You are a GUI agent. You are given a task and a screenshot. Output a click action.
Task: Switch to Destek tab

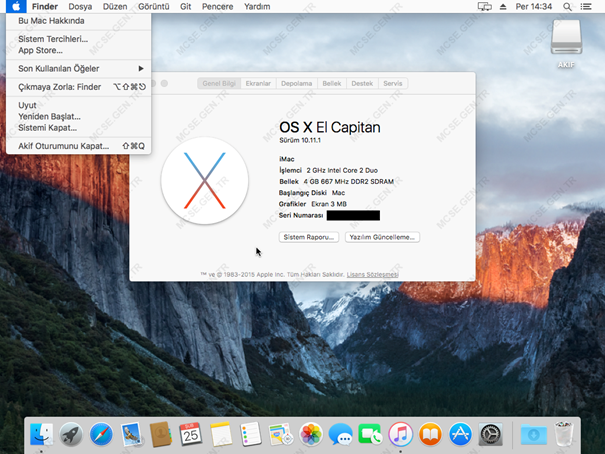point(362,83)
